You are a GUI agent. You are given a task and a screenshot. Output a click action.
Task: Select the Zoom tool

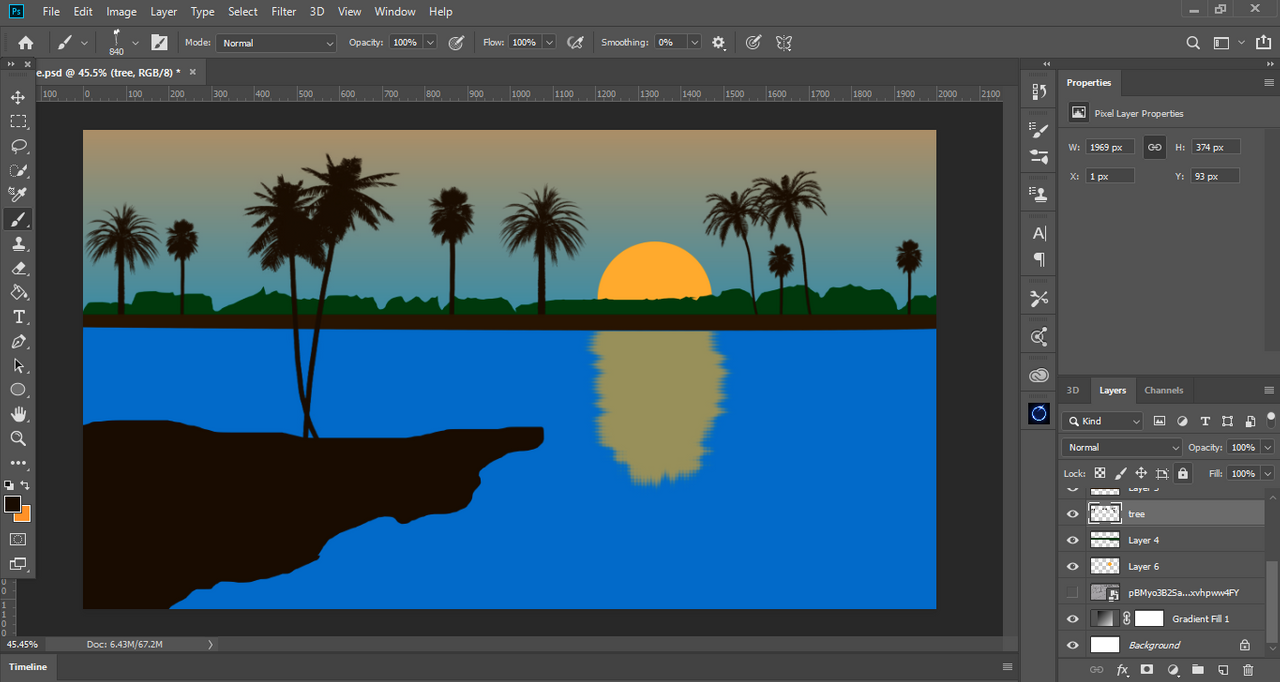pos(18,438)
